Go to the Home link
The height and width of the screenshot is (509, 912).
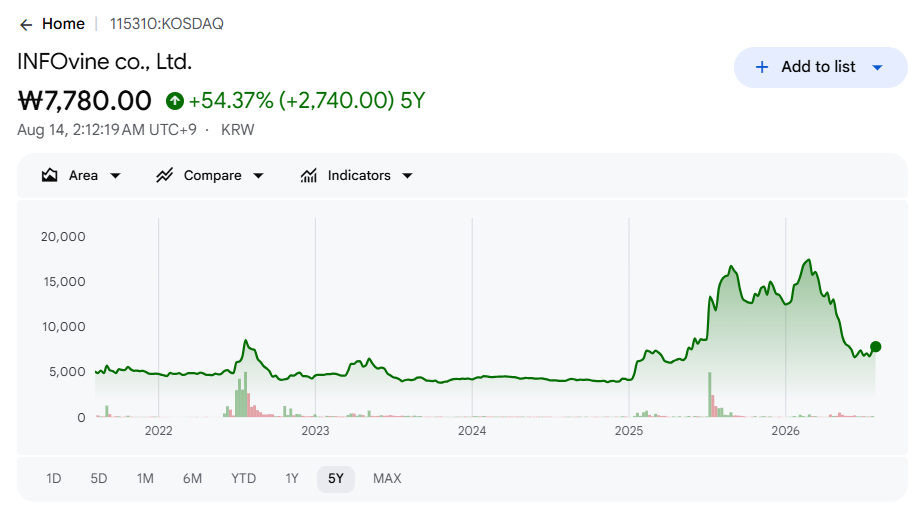[x=63, y=24]
